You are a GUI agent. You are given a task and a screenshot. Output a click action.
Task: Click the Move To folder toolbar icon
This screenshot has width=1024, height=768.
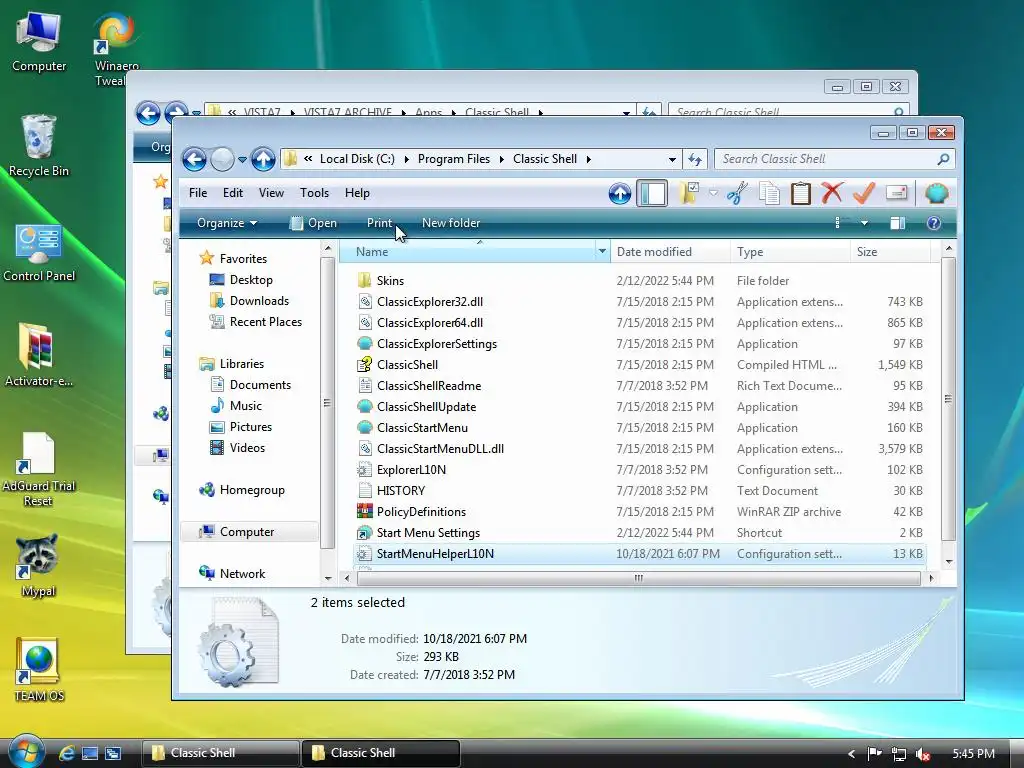[x=689, y=193]
